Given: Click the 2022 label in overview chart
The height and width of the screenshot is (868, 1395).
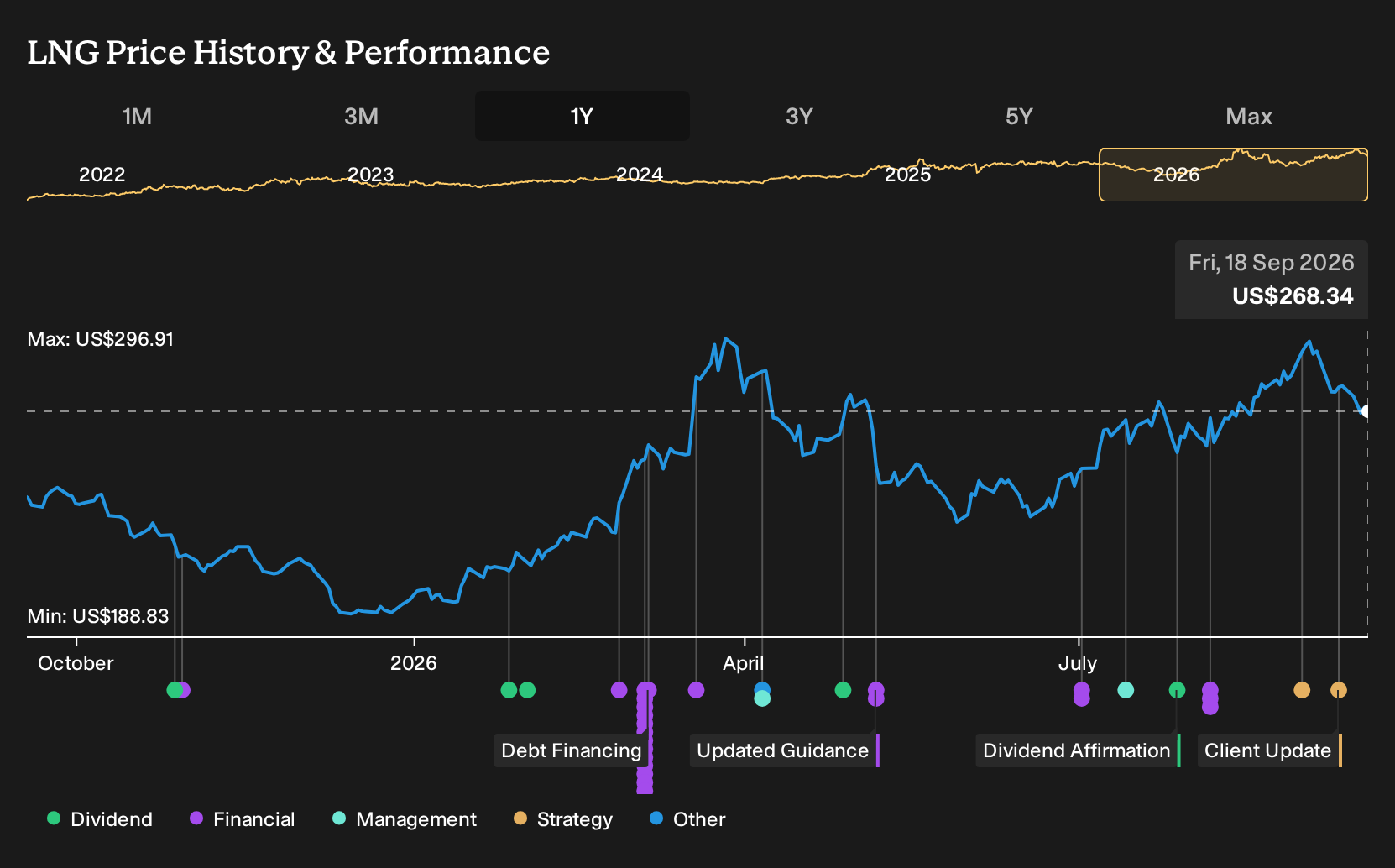Looking at the screenshot, I should click(102, 175).
